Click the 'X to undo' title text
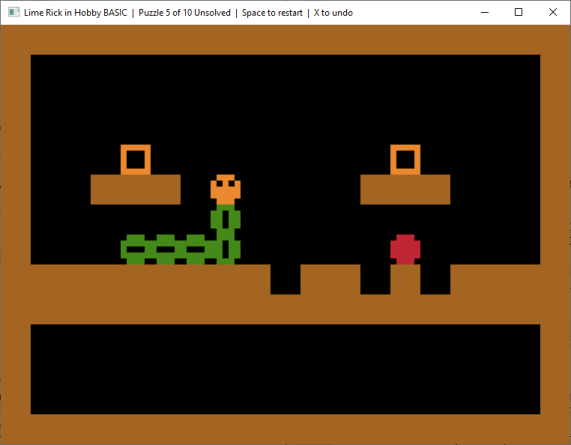This screenshot has width=571, height=445. click(333, 13)
